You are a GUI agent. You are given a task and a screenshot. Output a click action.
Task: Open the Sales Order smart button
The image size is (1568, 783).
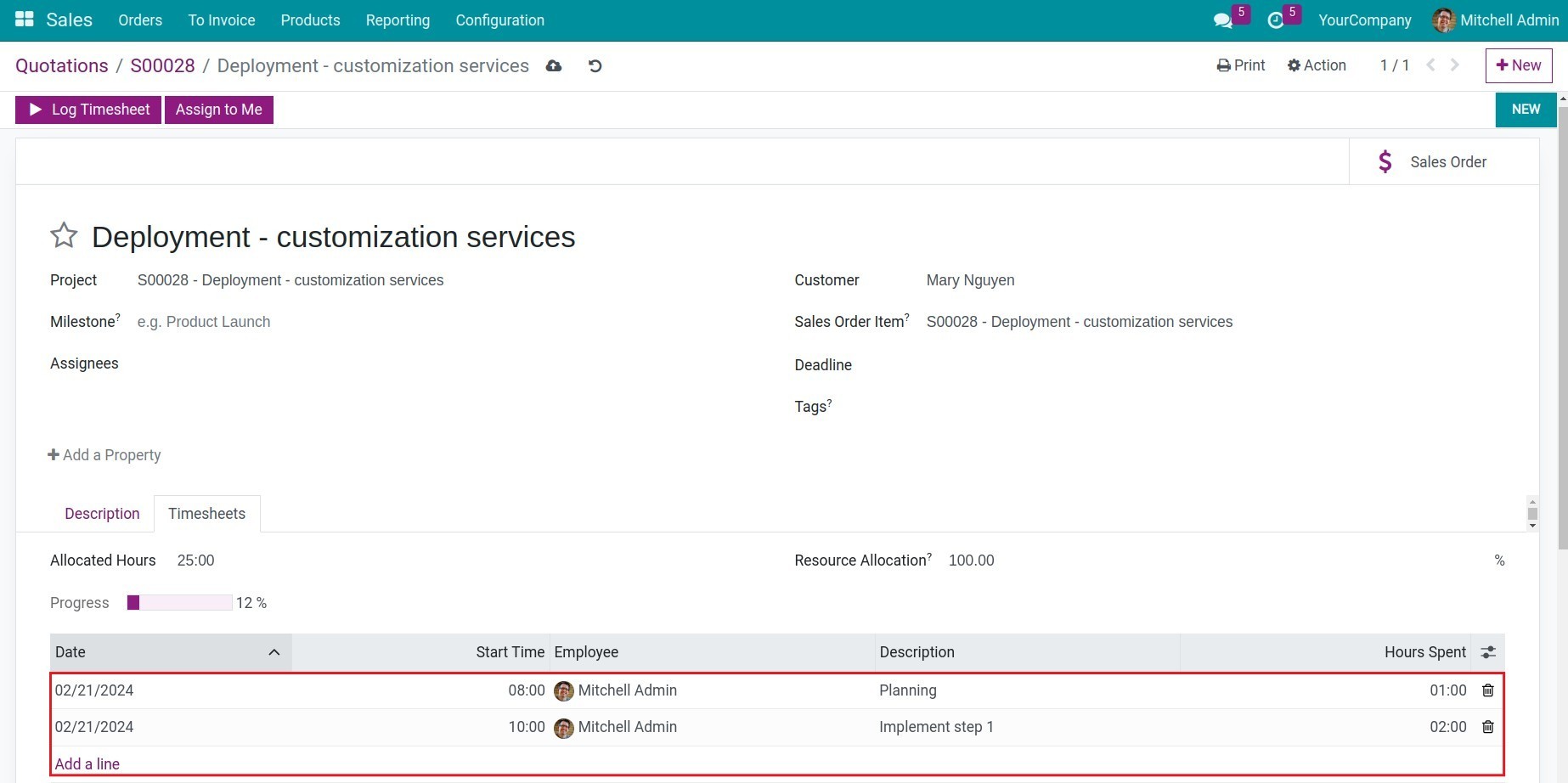coord(1444,161)
